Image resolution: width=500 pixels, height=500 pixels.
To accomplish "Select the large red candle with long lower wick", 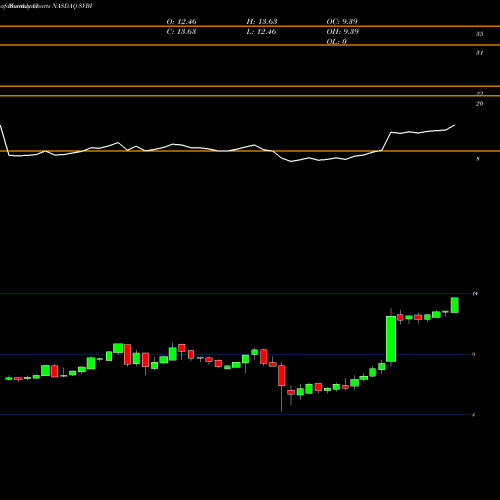I will (x=282, y=376).
